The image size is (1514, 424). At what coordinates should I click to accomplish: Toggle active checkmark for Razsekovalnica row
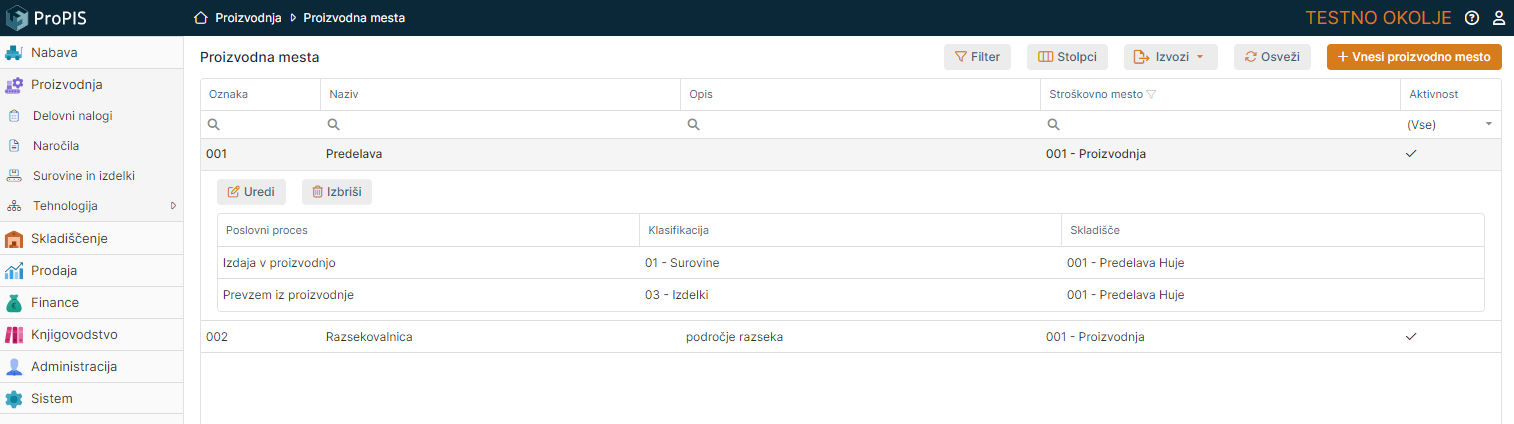1411,337
